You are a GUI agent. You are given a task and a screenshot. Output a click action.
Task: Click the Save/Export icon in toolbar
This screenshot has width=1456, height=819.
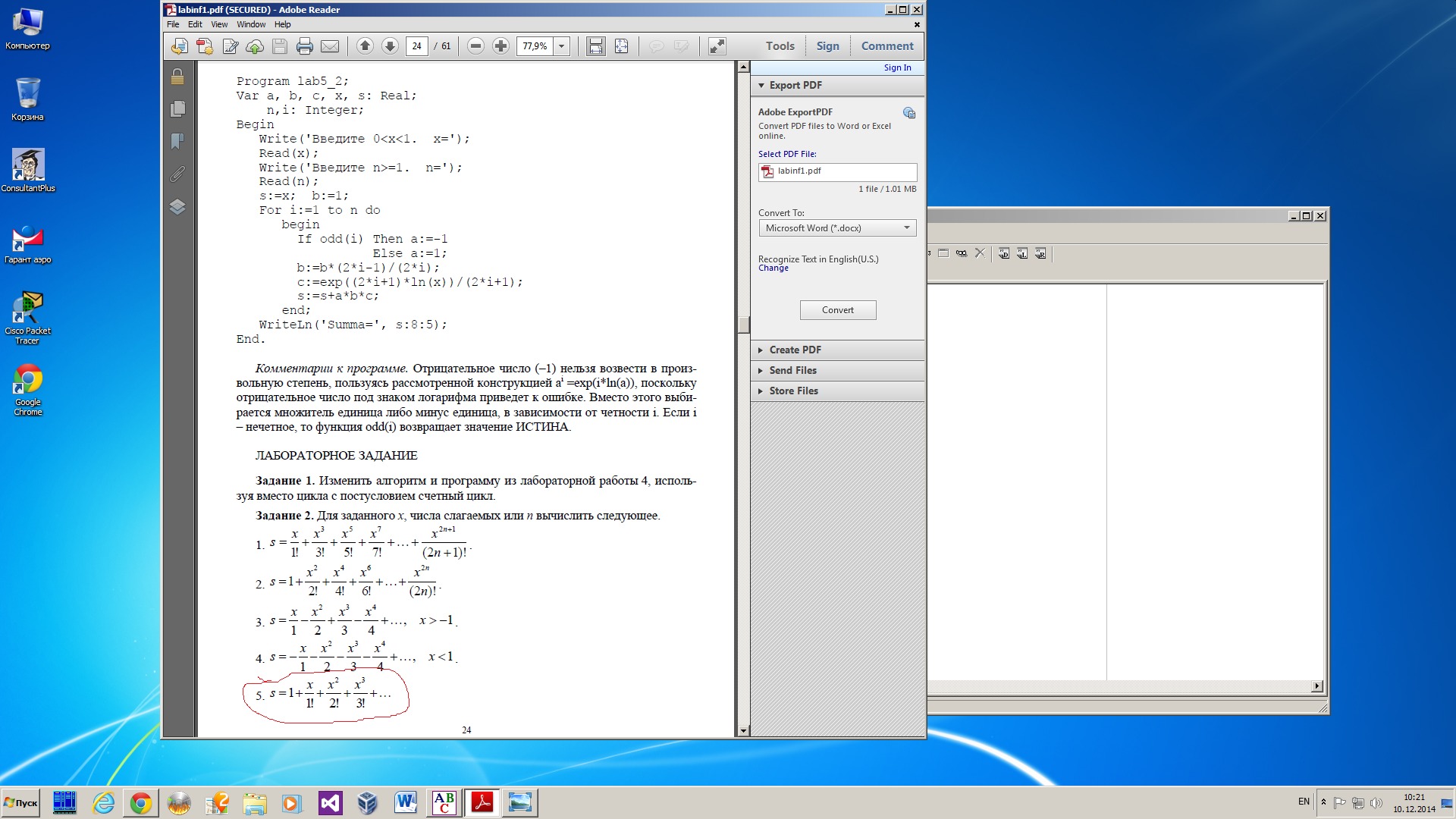point(278,46)
